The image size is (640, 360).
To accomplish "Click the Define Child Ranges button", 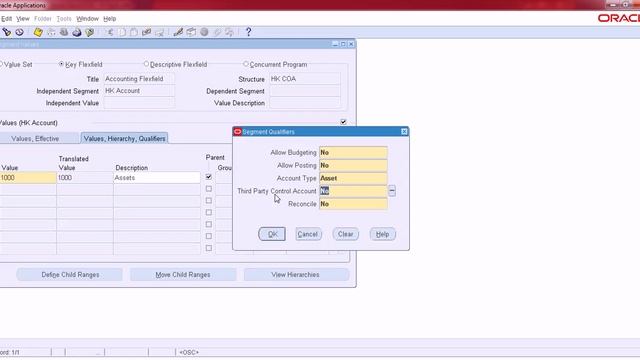I will [70, 275].
